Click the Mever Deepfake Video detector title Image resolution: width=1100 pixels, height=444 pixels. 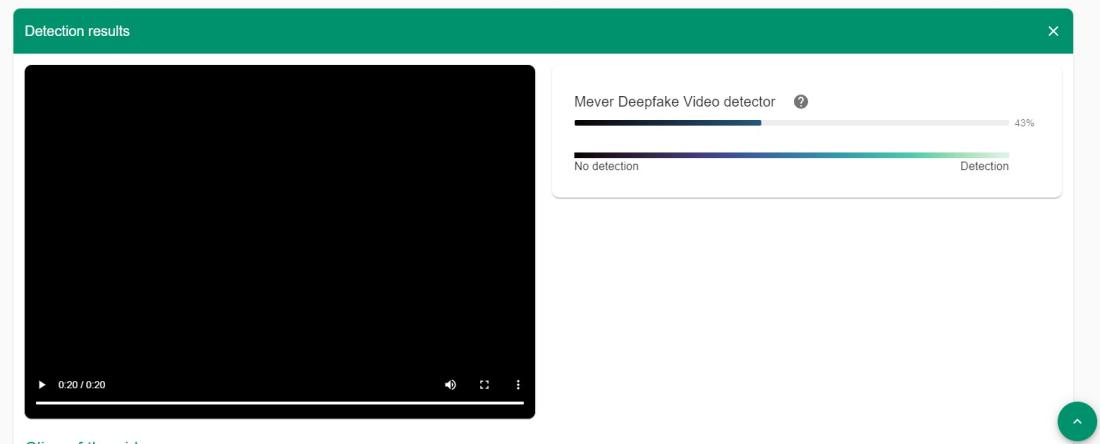[674, 102]
